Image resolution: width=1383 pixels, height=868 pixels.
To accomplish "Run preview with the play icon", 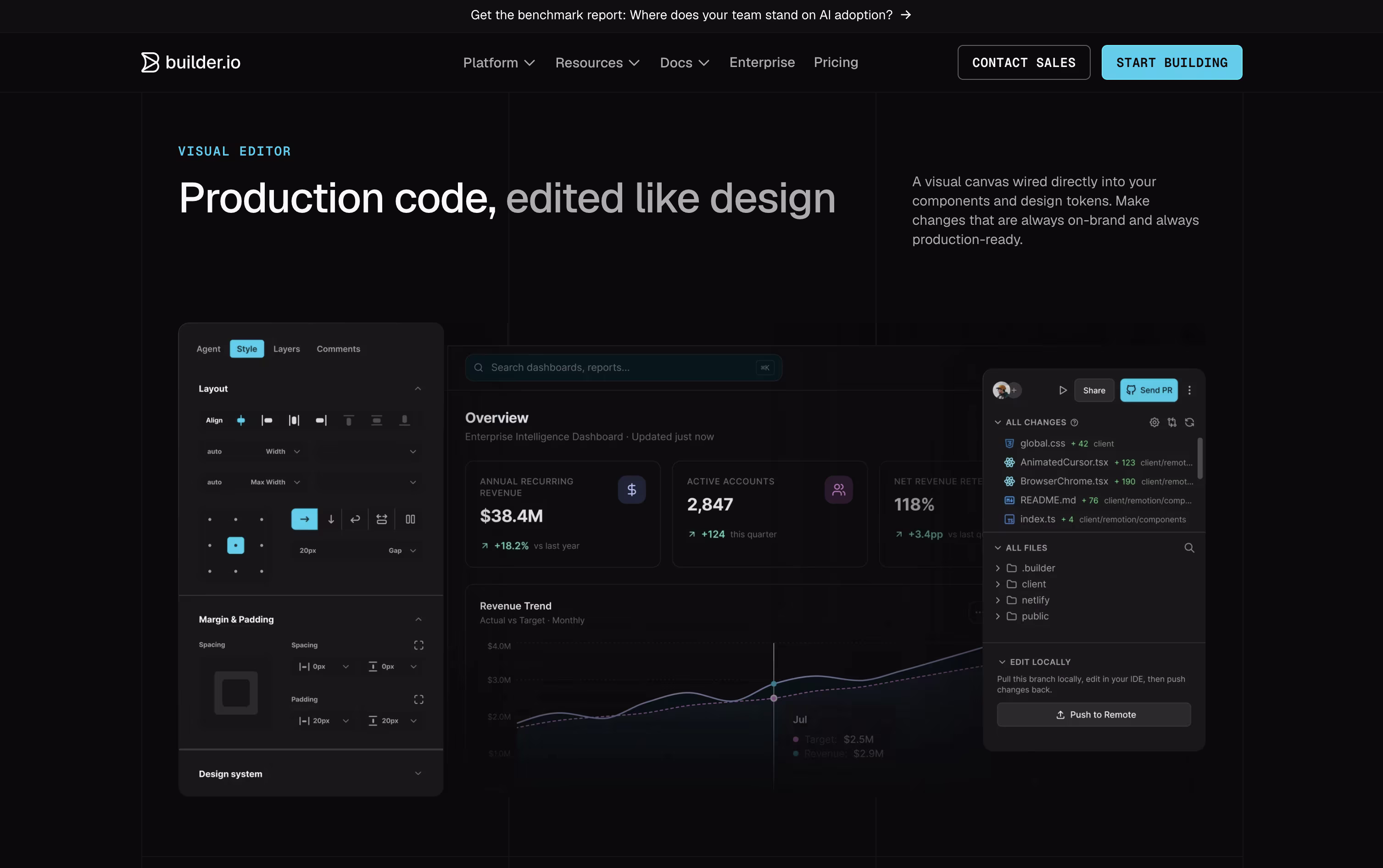I will pos(1063,390).
